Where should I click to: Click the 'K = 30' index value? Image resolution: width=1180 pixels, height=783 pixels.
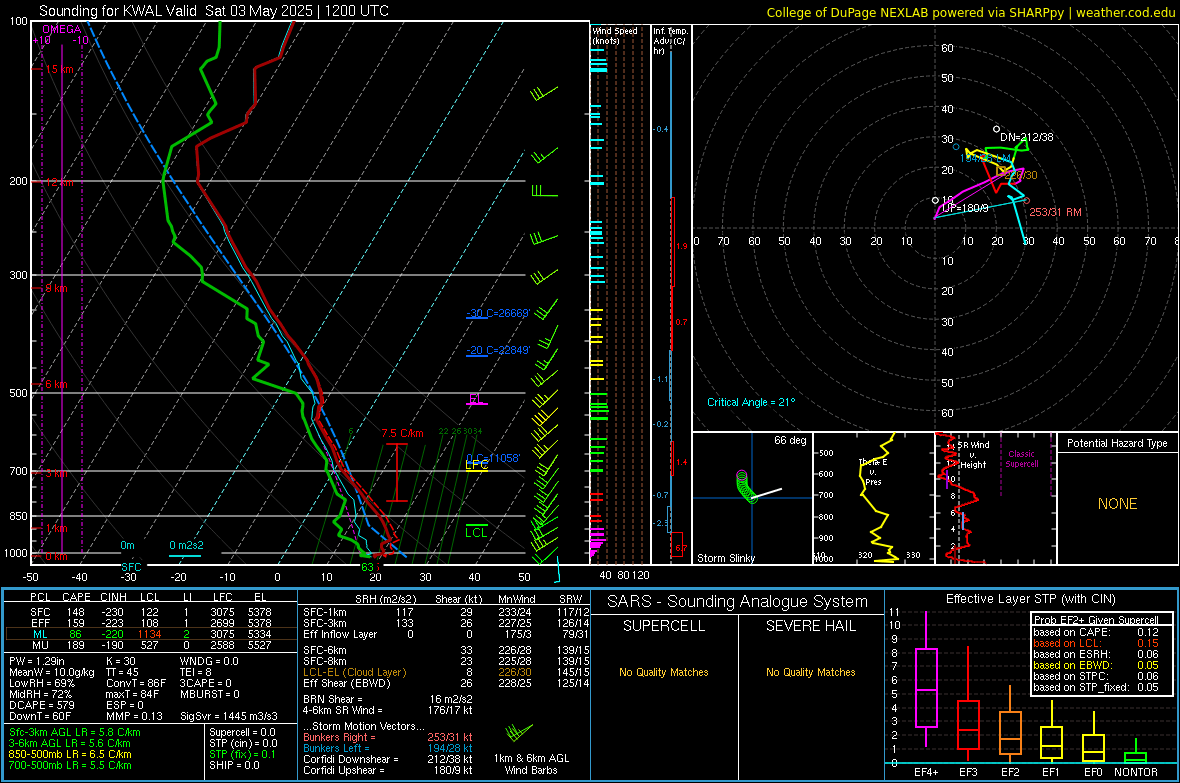[121, 661]
